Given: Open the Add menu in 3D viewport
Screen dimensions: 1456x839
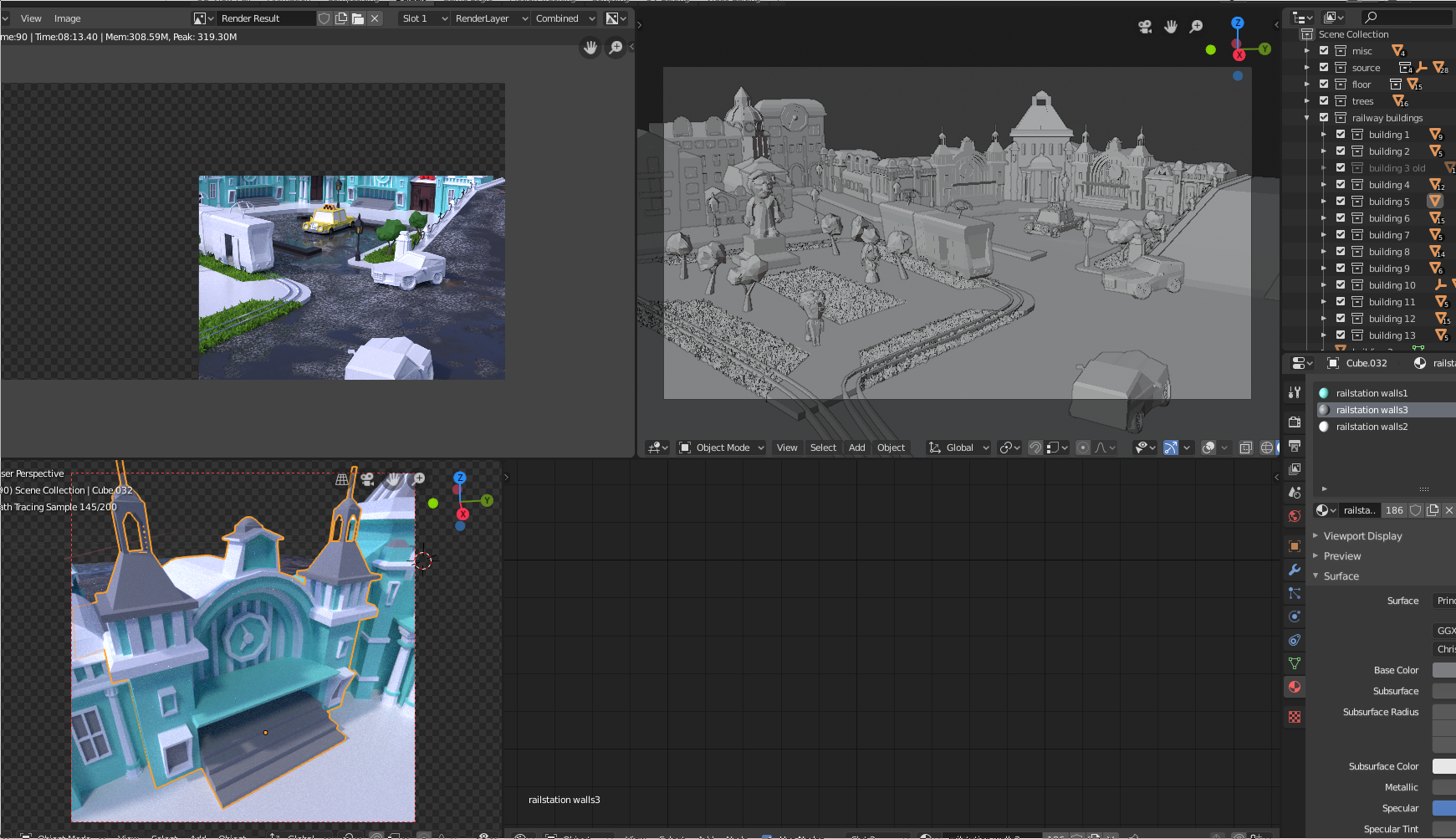Looking at the screenshot, I should (x=856, y=448).
